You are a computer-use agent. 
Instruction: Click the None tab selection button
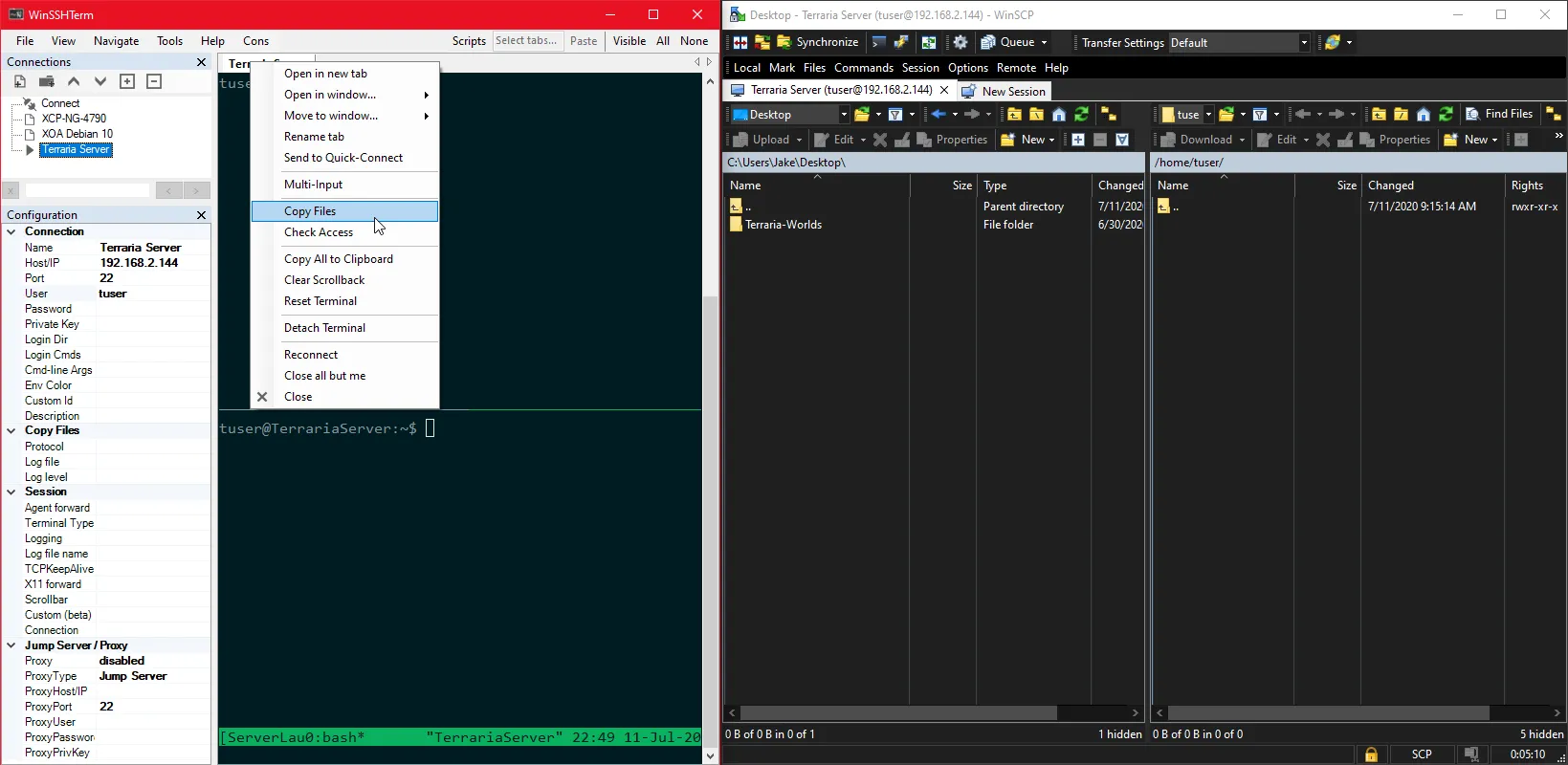click(x=695, y=41)
